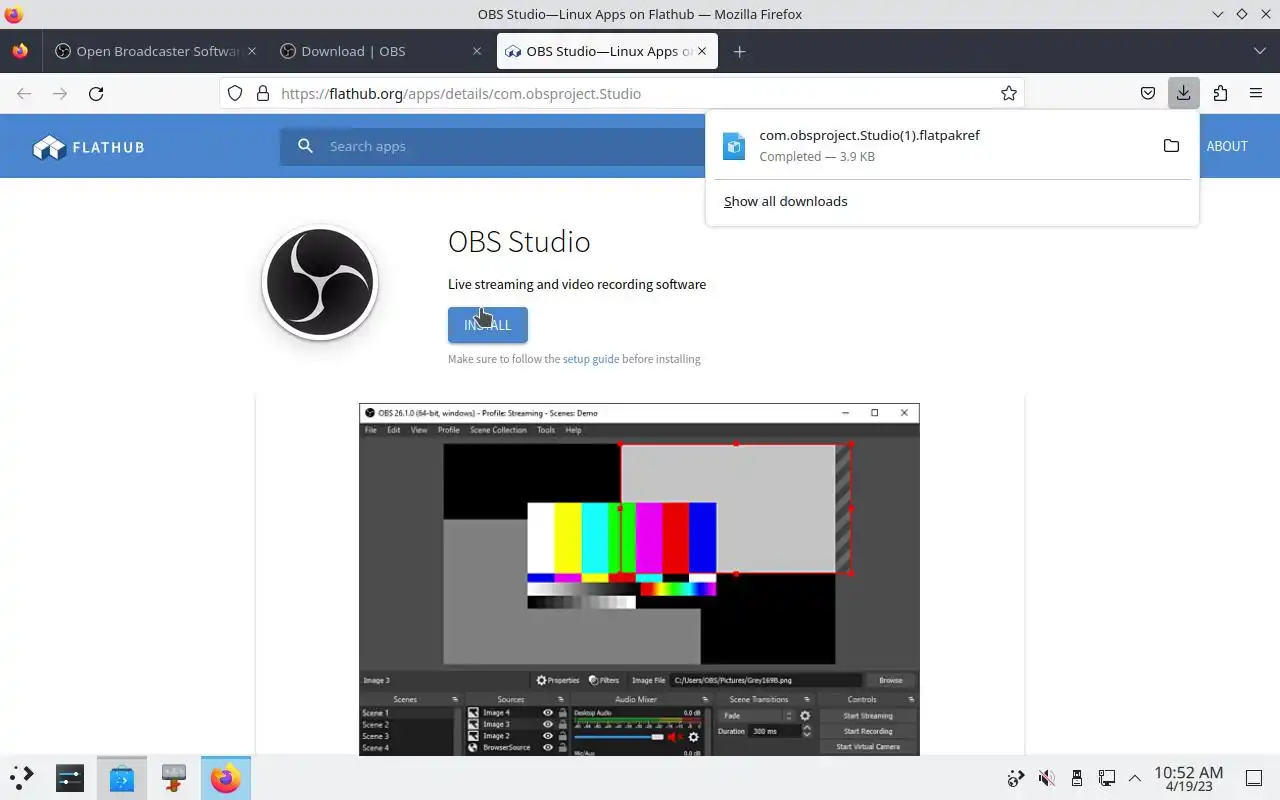
Task: Click the blue INSTALL button for OBS Studio
Action: point(487,325)
